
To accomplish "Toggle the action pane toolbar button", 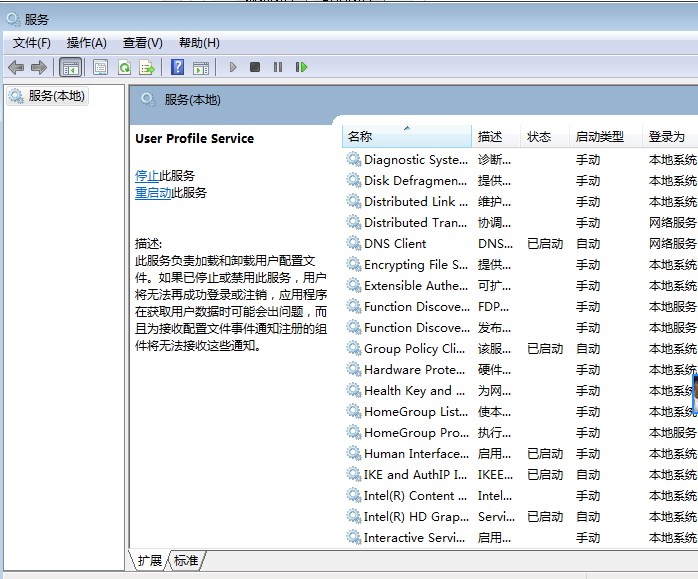I will click(x=201, y=67).
